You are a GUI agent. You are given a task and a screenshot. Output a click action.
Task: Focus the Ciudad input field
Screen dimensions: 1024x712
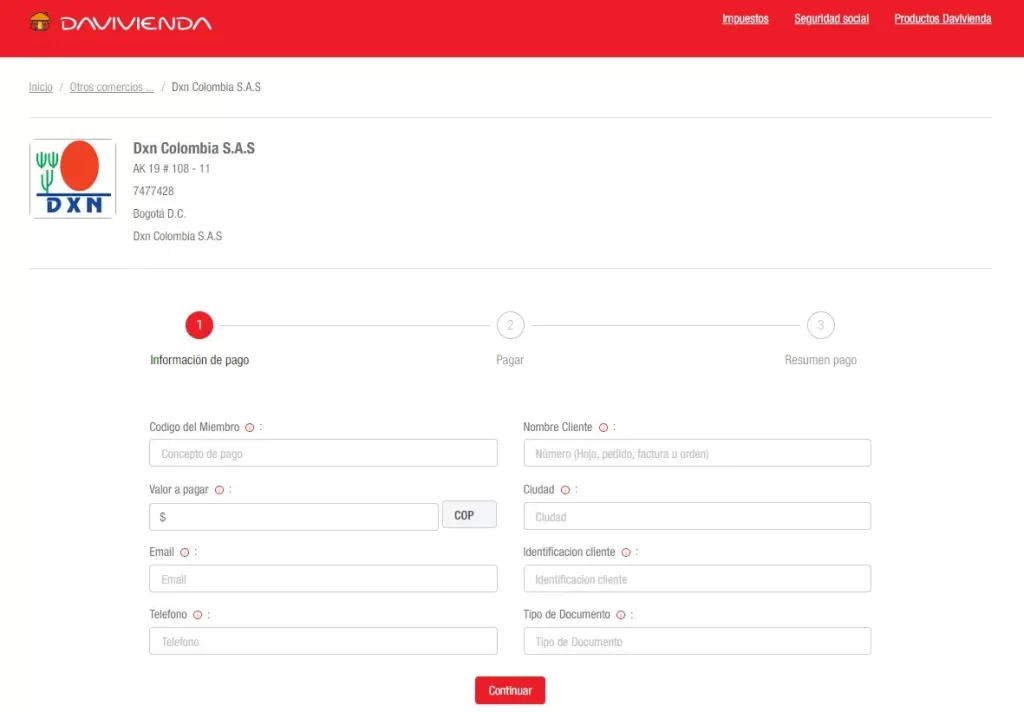tap(697, 516)
